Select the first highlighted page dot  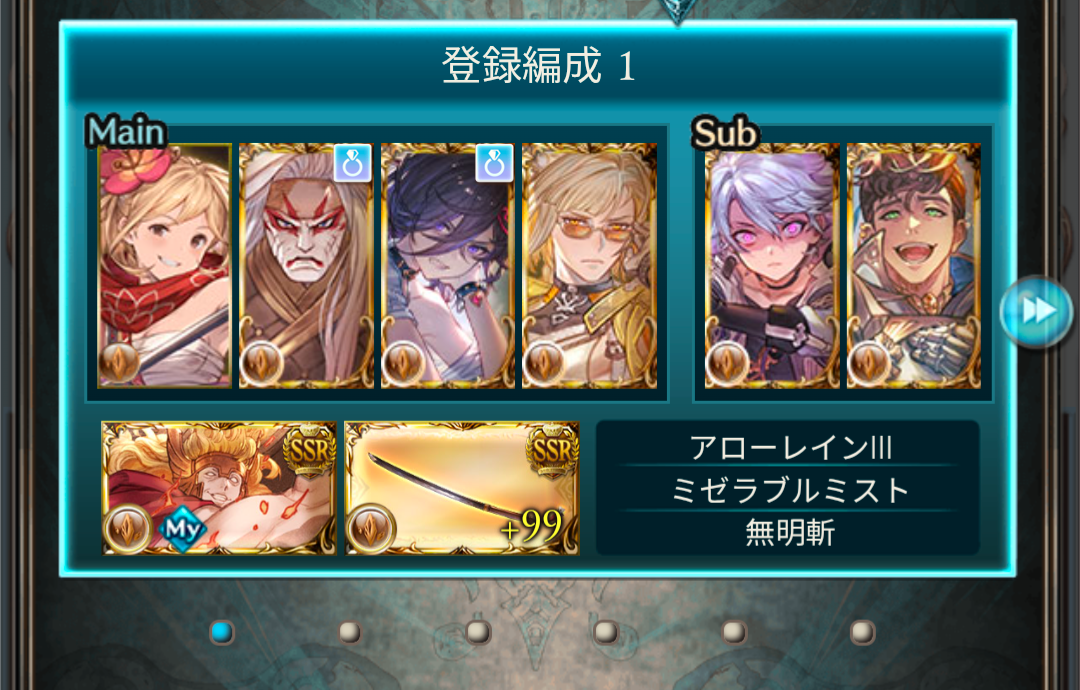click(222, 632)
